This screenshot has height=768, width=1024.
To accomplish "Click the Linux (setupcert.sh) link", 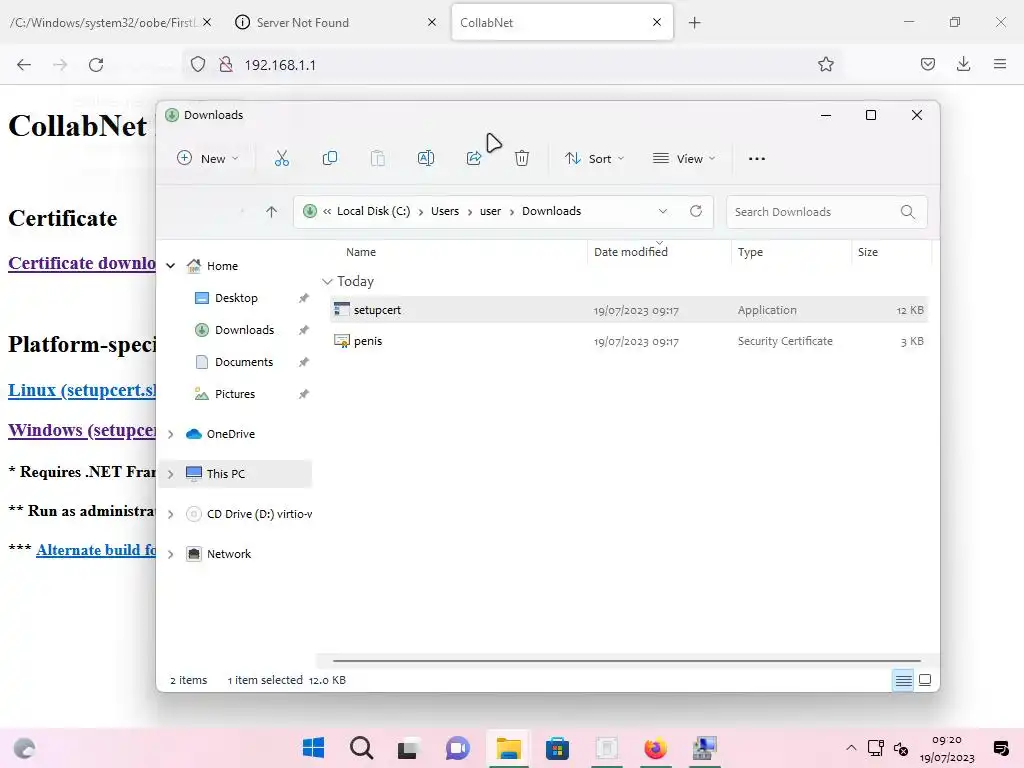I will tap(82, 390).
